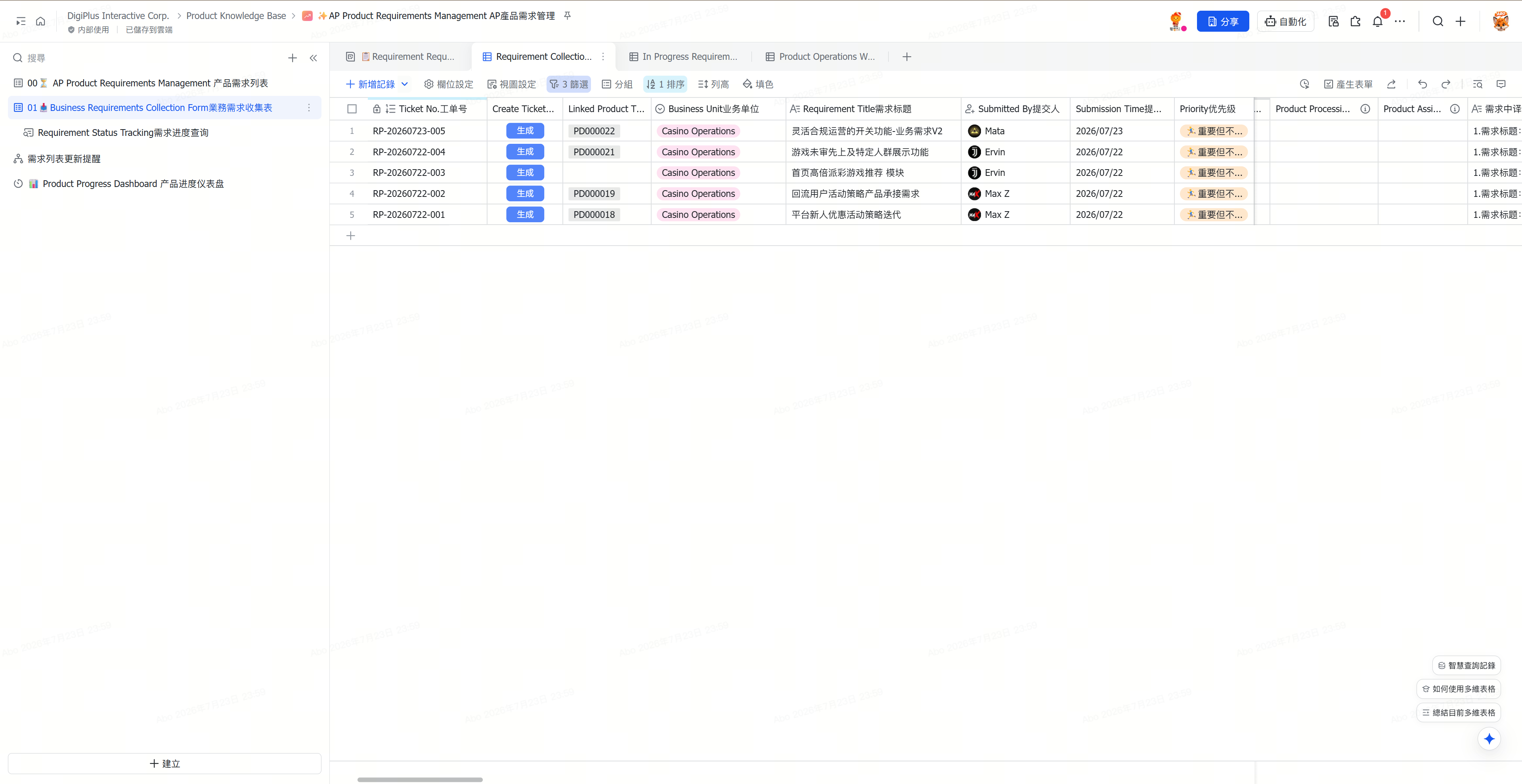Viewport: 1522px width, 784px height.
Task: Expand the Add Record dropdown arrow
Action: pos(405,84)
